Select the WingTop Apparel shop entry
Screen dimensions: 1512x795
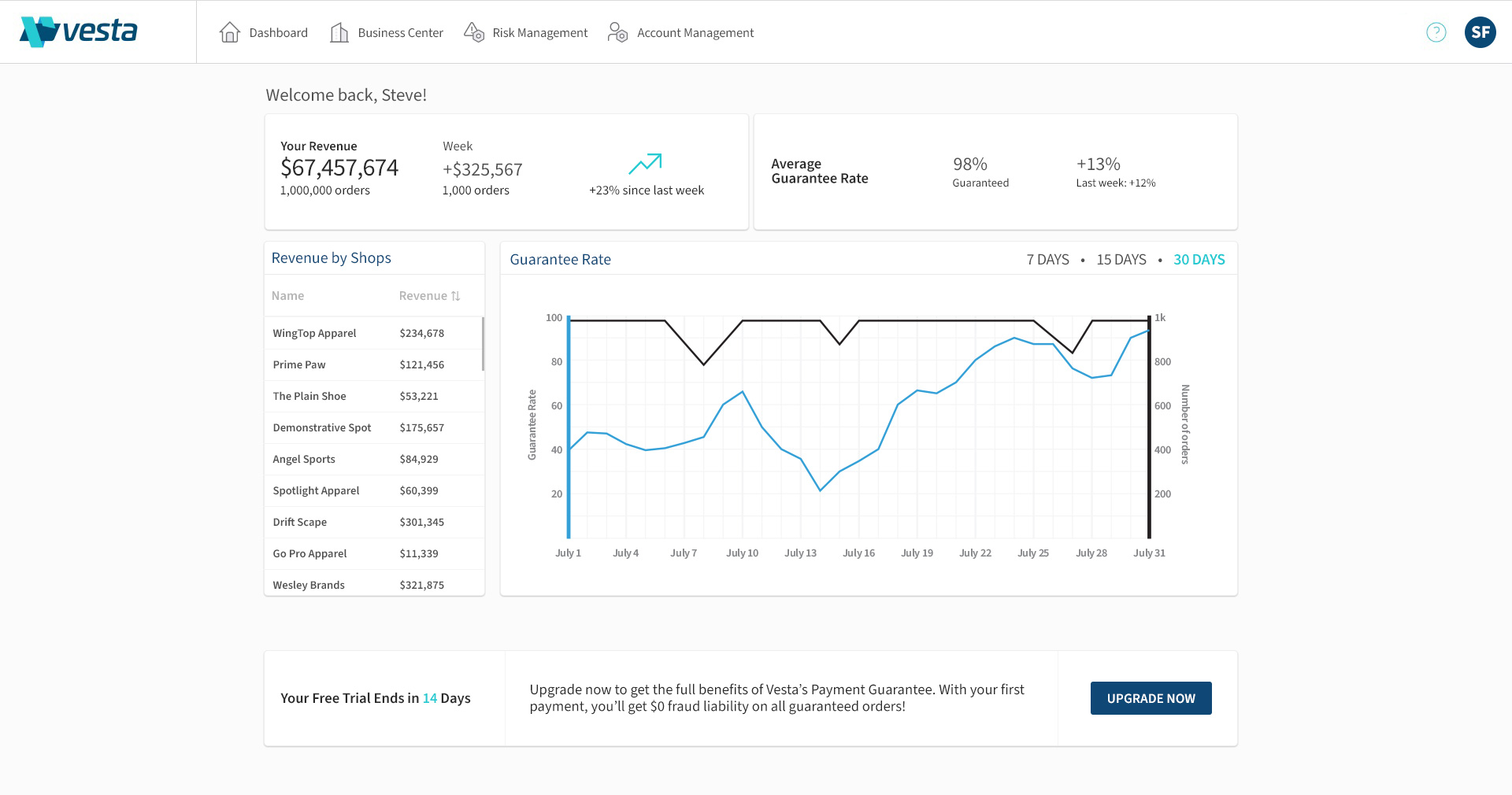click(x=314, y=333)
